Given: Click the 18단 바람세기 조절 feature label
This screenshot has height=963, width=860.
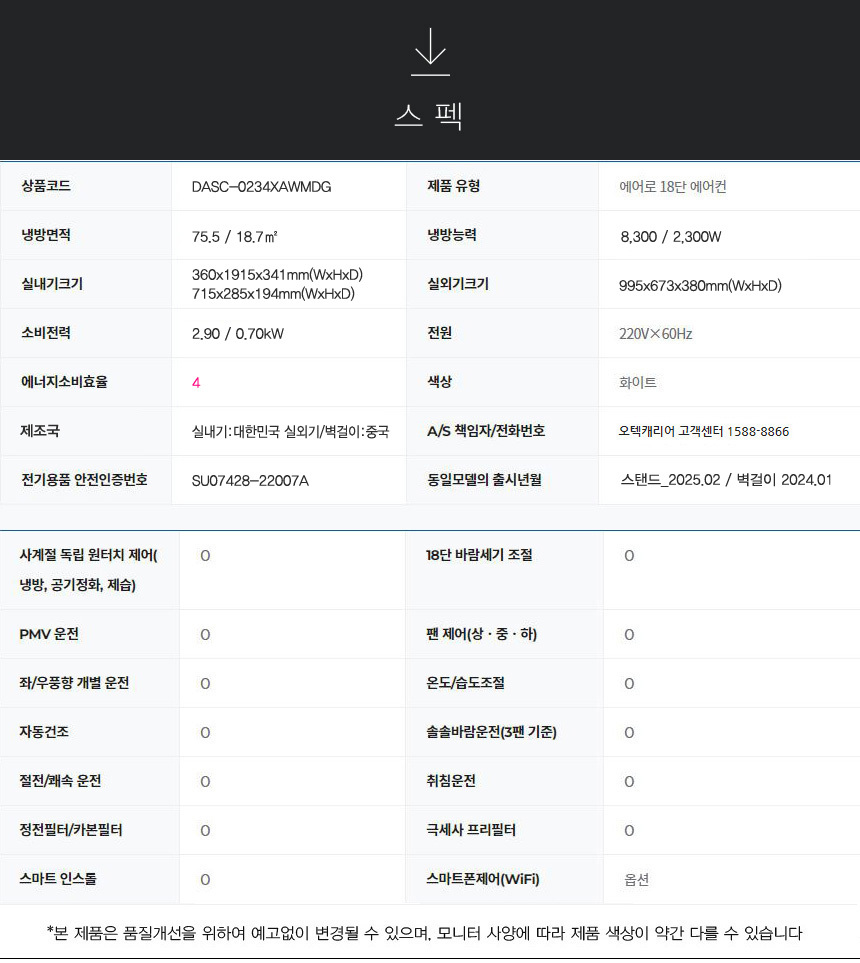Looking at the screenshot, I should coord(479,556).
